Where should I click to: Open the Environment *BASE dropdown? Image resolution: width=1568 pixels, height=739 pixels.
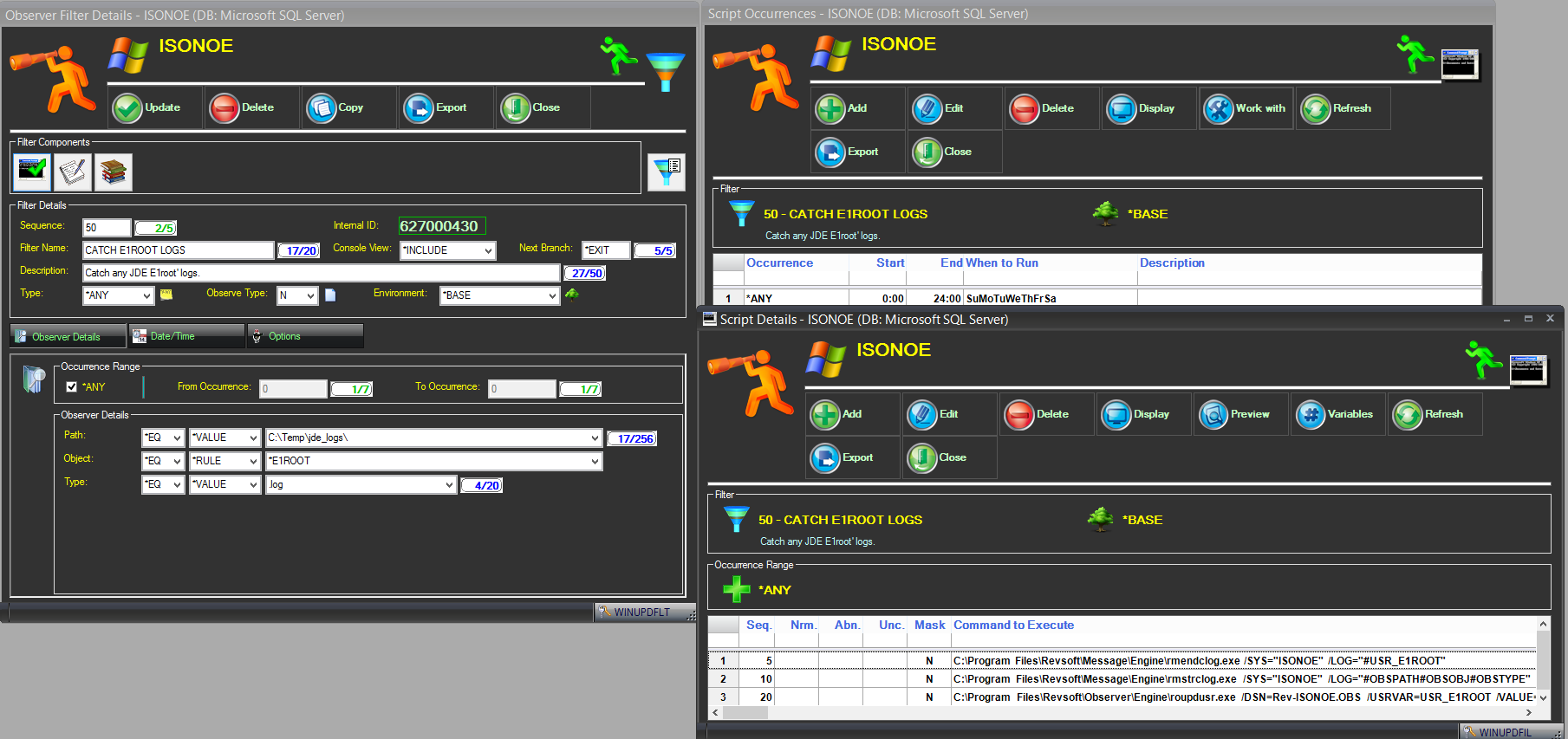[552, 295]
